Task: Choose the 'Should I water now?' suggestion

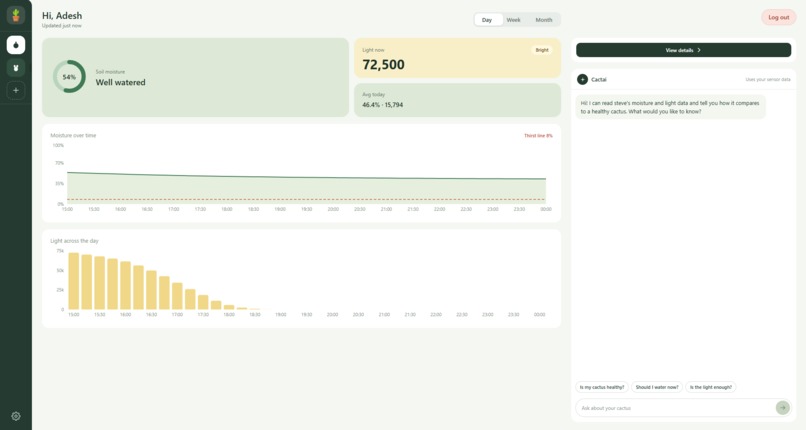Action: pyautogui.click(x=657, y=387)
